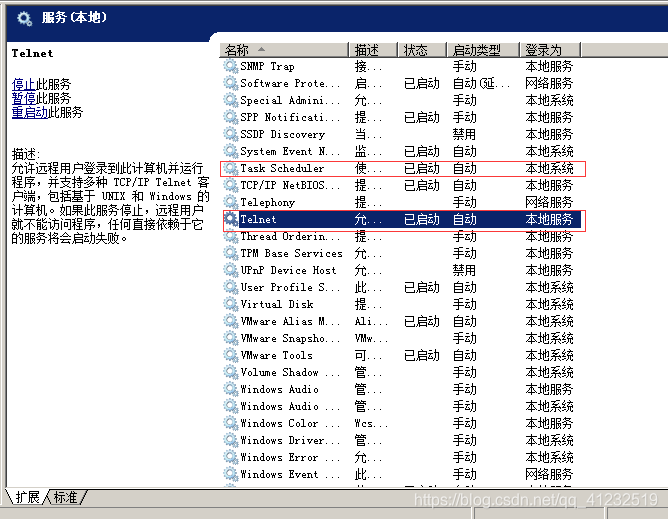
Task: Click the highlighted Telnet service icon
Action: point(230,219)
